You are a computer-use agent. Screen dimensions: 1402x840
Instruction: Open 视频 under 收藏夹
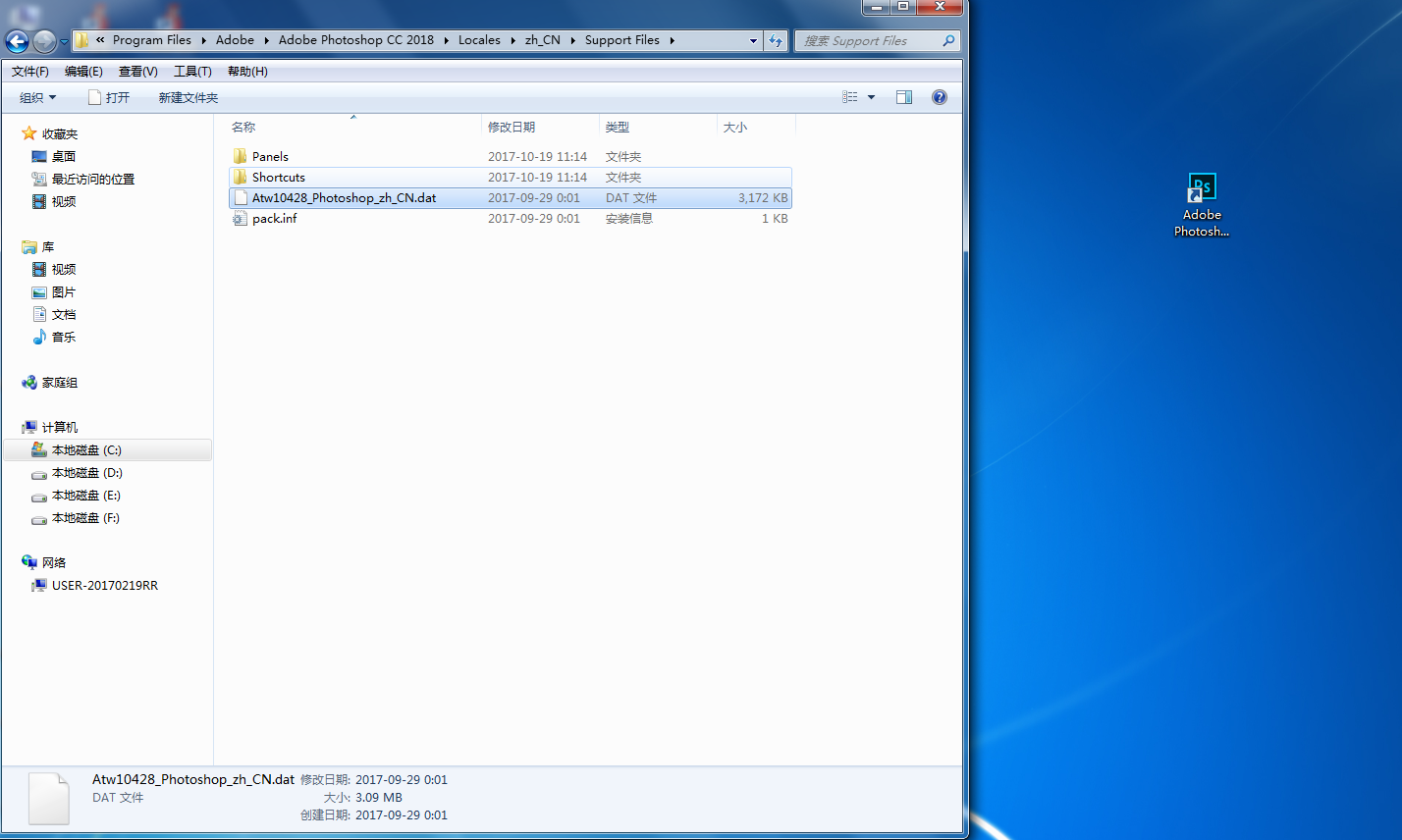click(63, 201)
